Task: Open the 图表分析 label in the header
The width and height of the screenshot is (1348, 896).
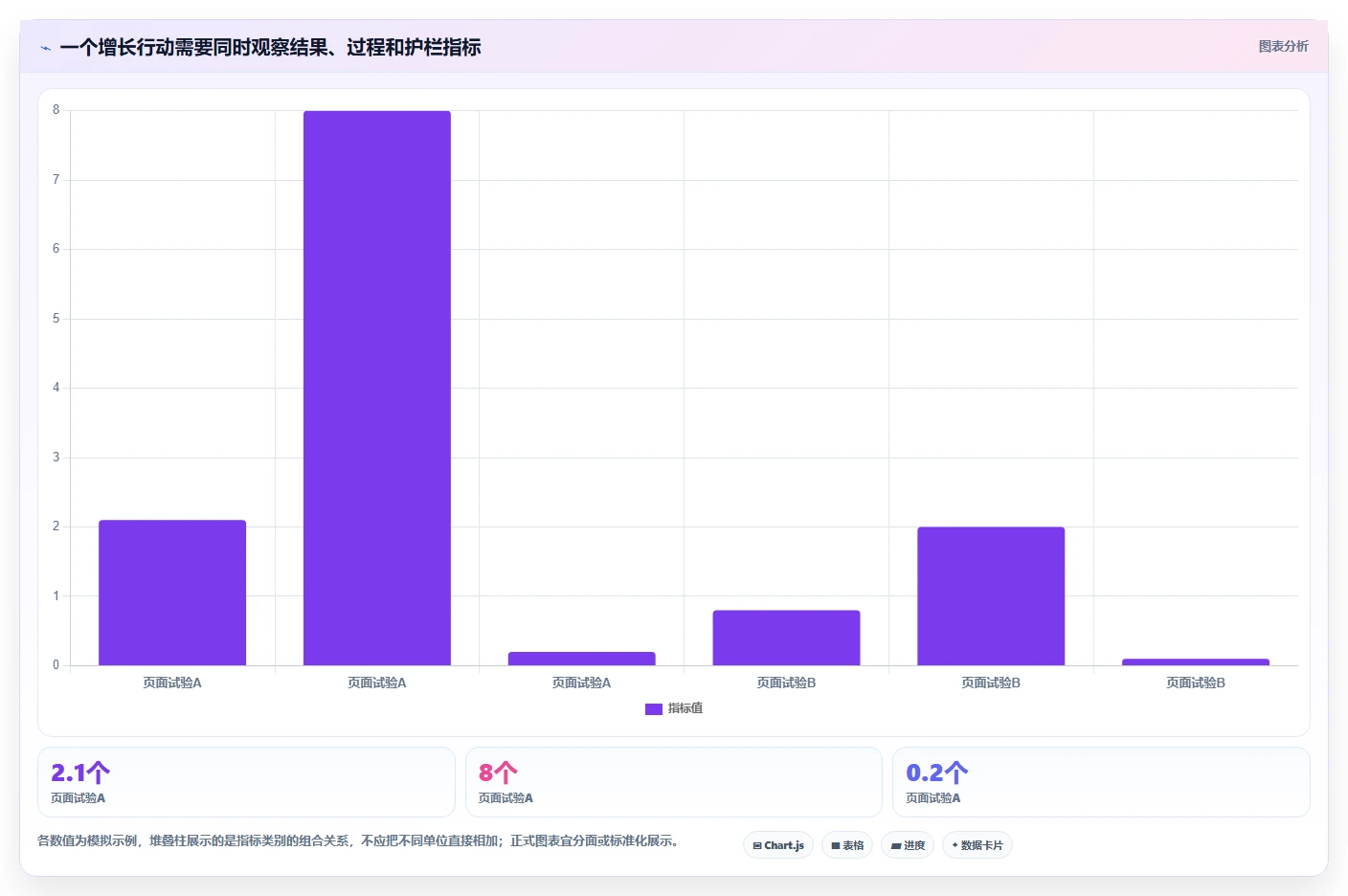Action: point(1283,46)
